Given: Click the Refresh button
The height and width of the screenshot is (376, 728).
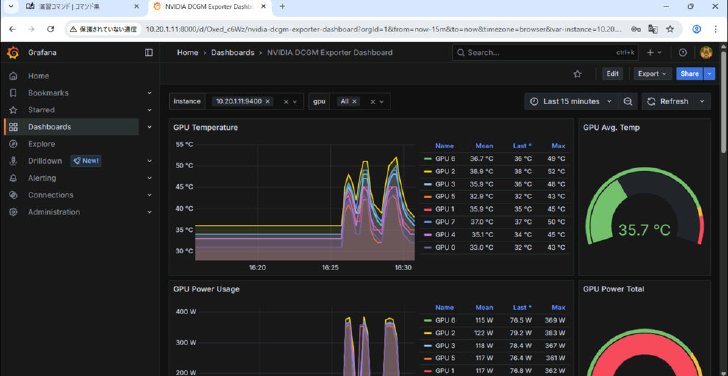Looking at the screenshot, I should 668,101.
